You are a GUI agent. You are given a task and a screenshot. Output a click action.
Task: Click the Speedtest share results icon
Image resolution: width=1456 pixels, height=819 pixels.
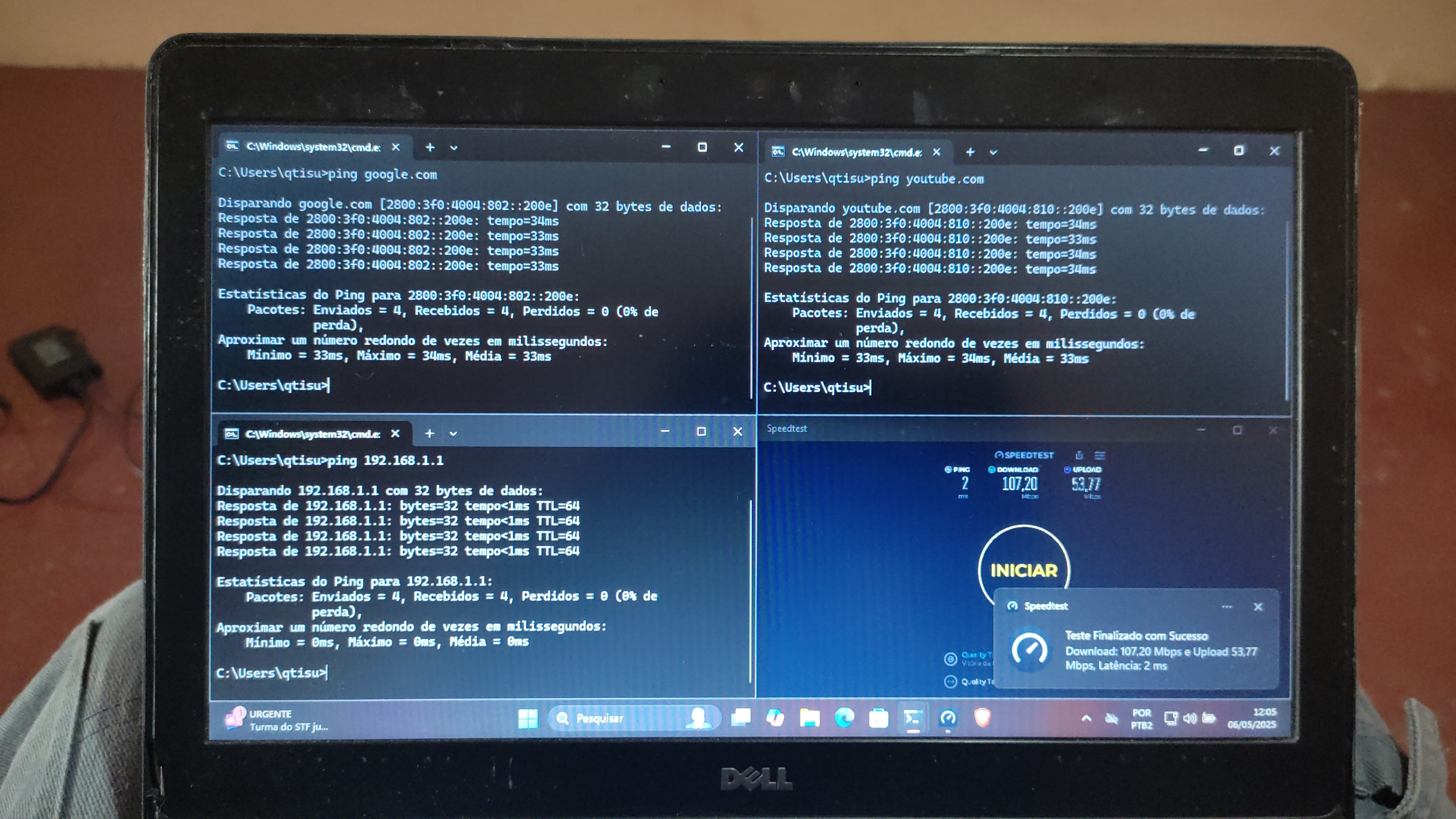(x=1079, y=455)
